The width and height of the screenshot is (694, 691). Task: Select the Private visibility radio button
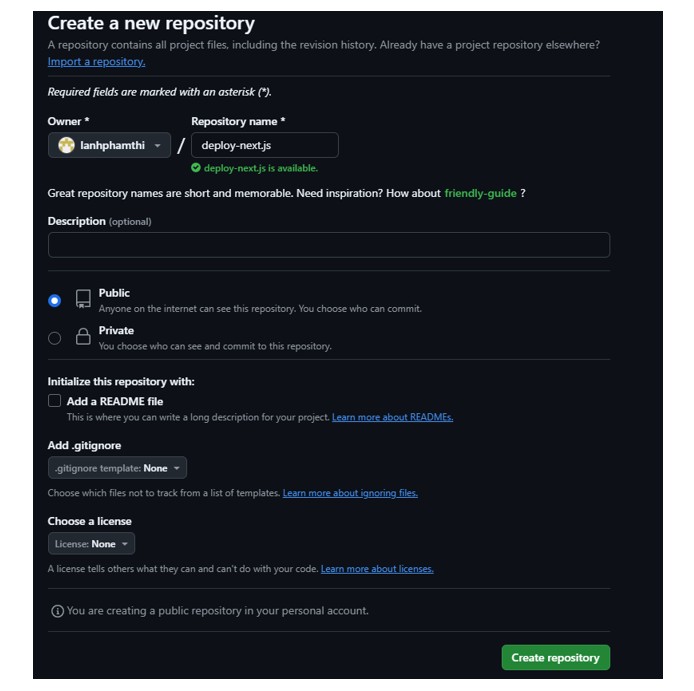(x=54, y=338)
